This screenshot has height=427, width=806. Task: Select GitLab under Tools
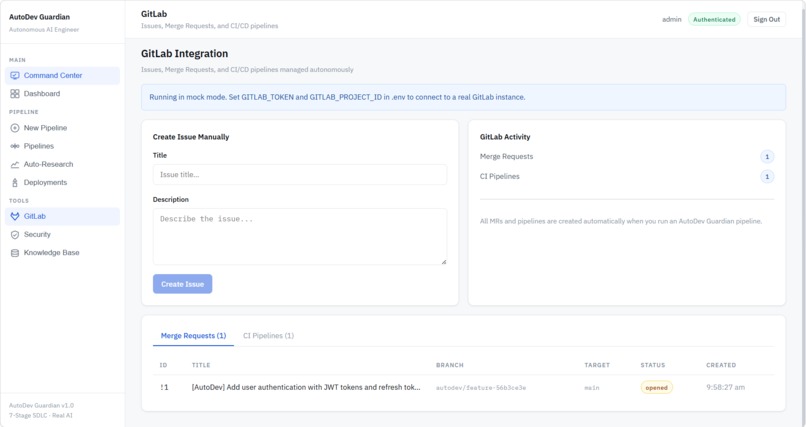point(62,216)
